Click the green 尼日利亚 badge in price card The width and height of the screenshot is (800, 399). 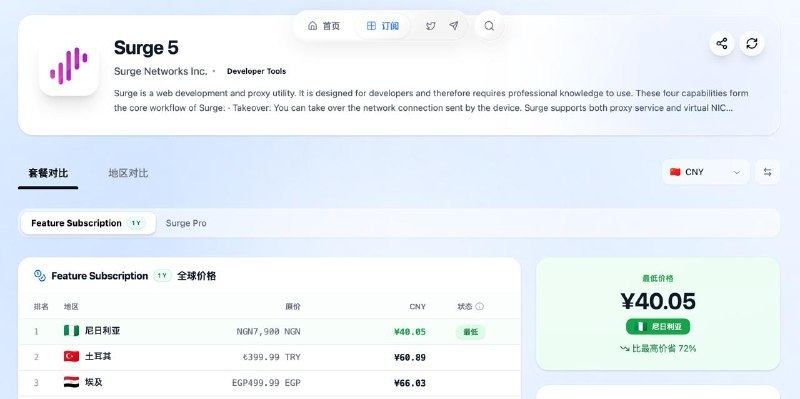pyautogui.click(x=658, y=327)
